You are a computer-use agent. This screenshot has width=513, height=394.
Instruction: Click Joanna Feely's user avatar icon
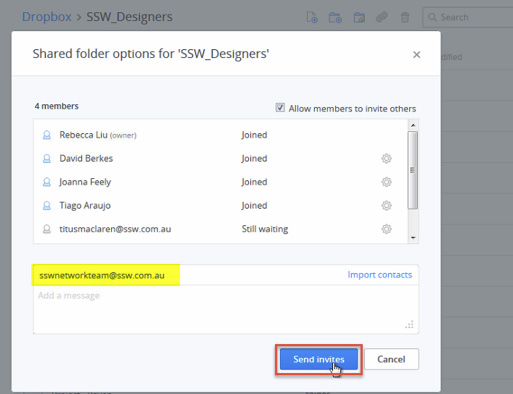point(47,182)
